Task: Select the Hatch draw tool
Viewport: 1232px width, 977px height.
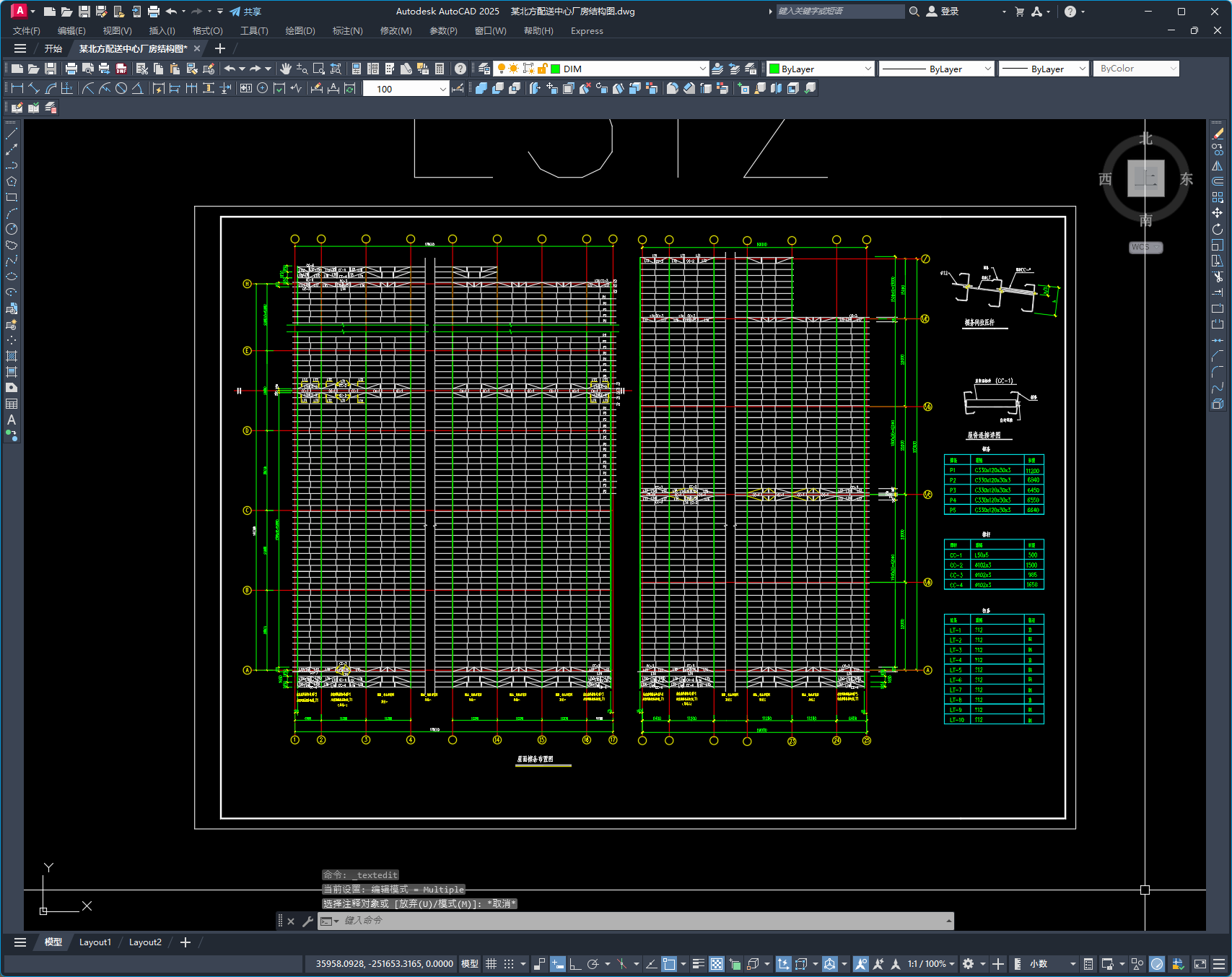Action: tap(12, 356)
